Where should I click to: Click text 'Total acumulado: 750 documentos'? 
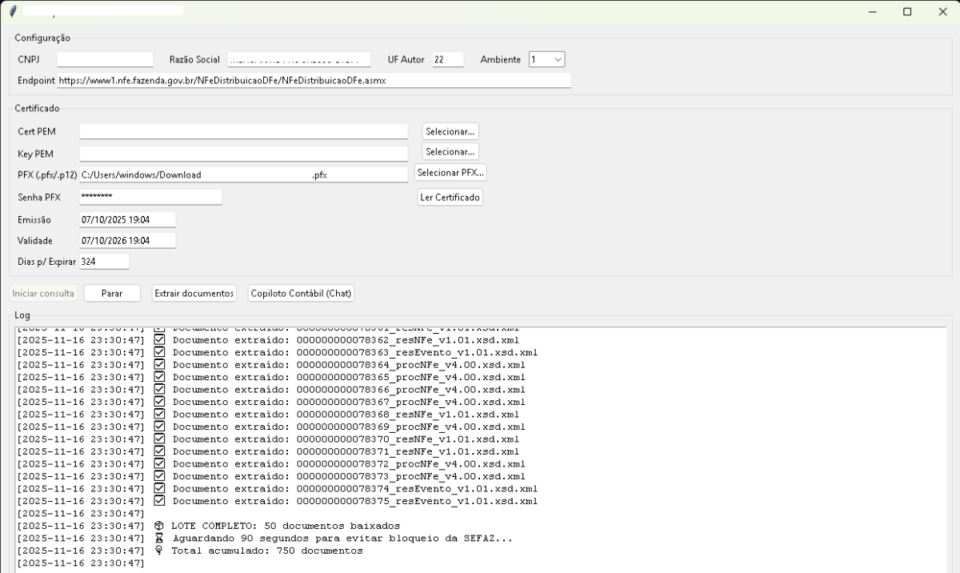click(267, 550)
